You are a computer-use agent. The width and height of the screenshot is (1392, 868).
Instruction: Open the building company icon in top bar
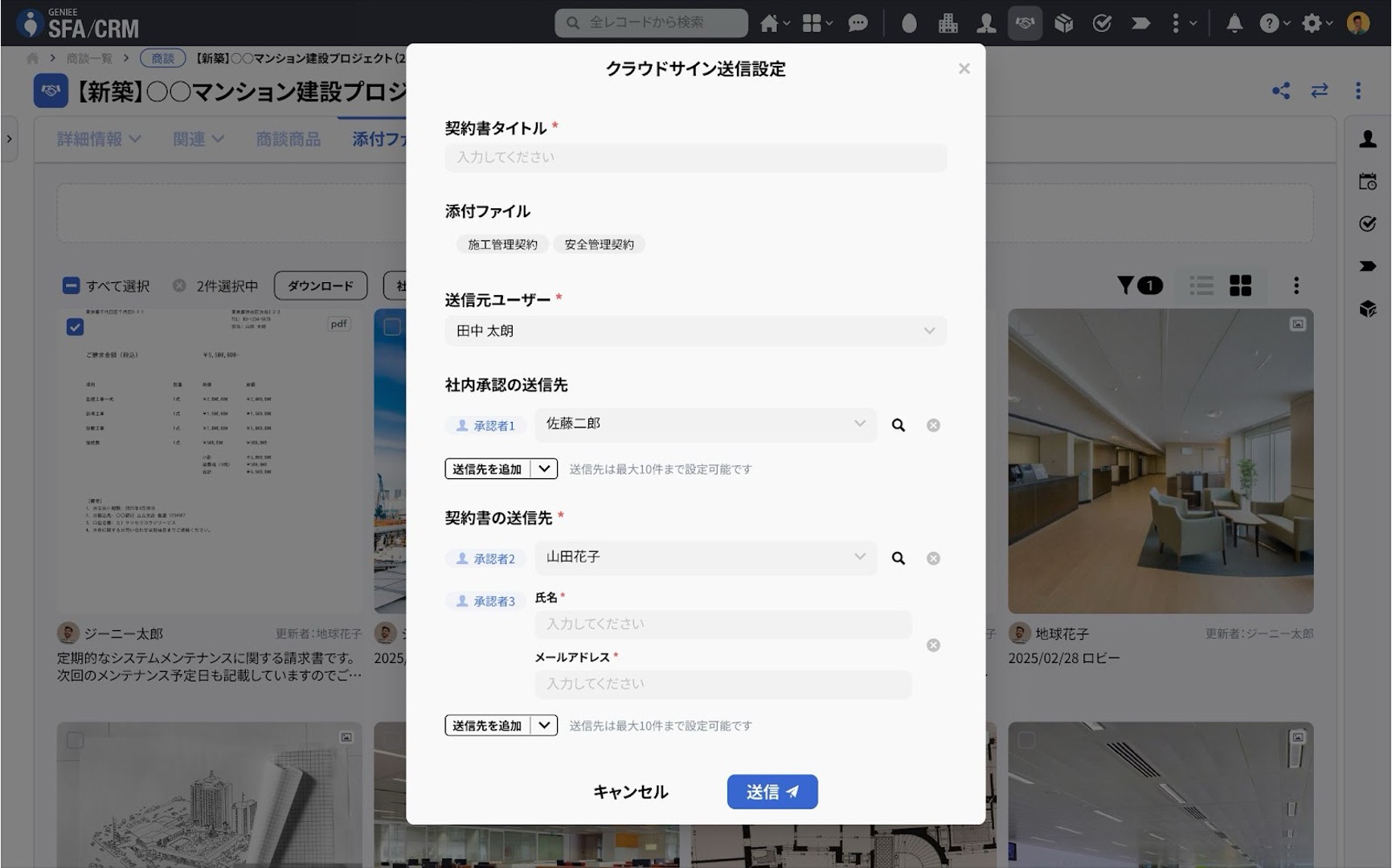[x=948, y=23]
